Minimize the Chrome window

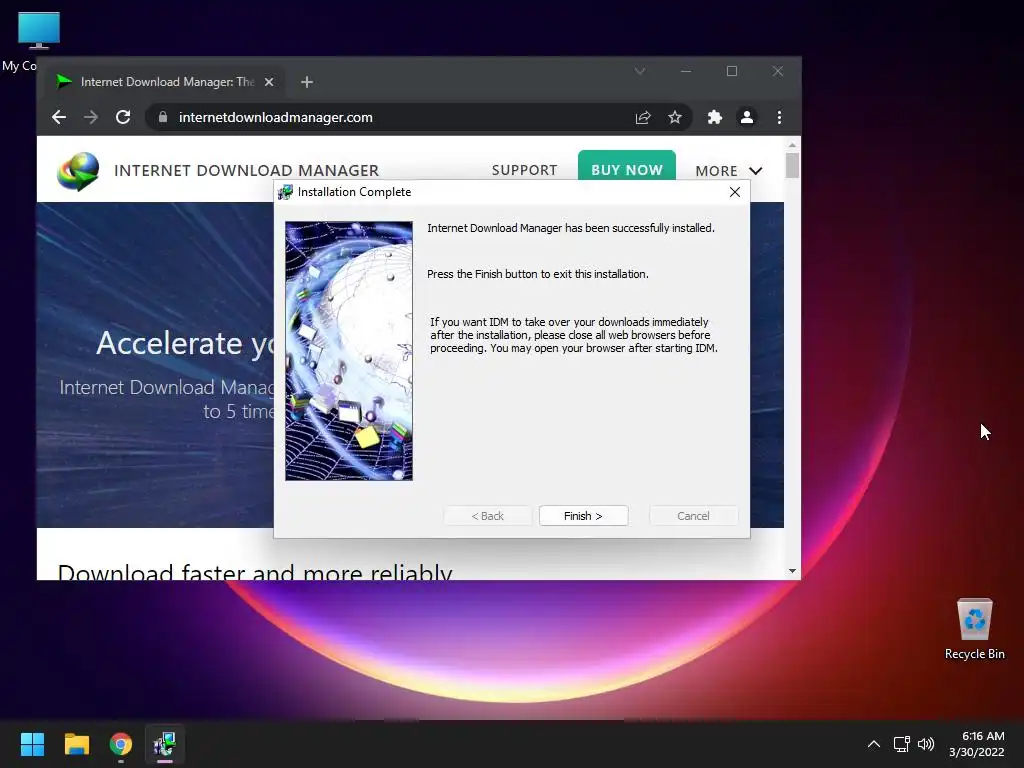[686, 71]
